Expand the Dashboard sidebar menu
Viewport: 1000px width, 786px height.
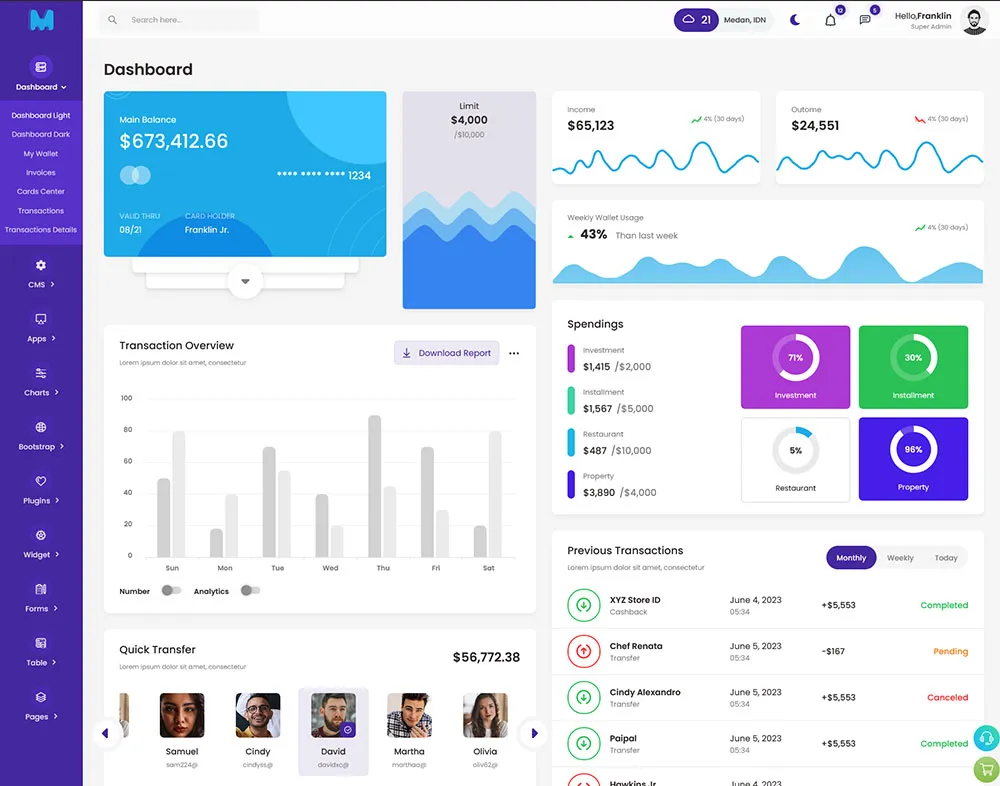(41, 87)
